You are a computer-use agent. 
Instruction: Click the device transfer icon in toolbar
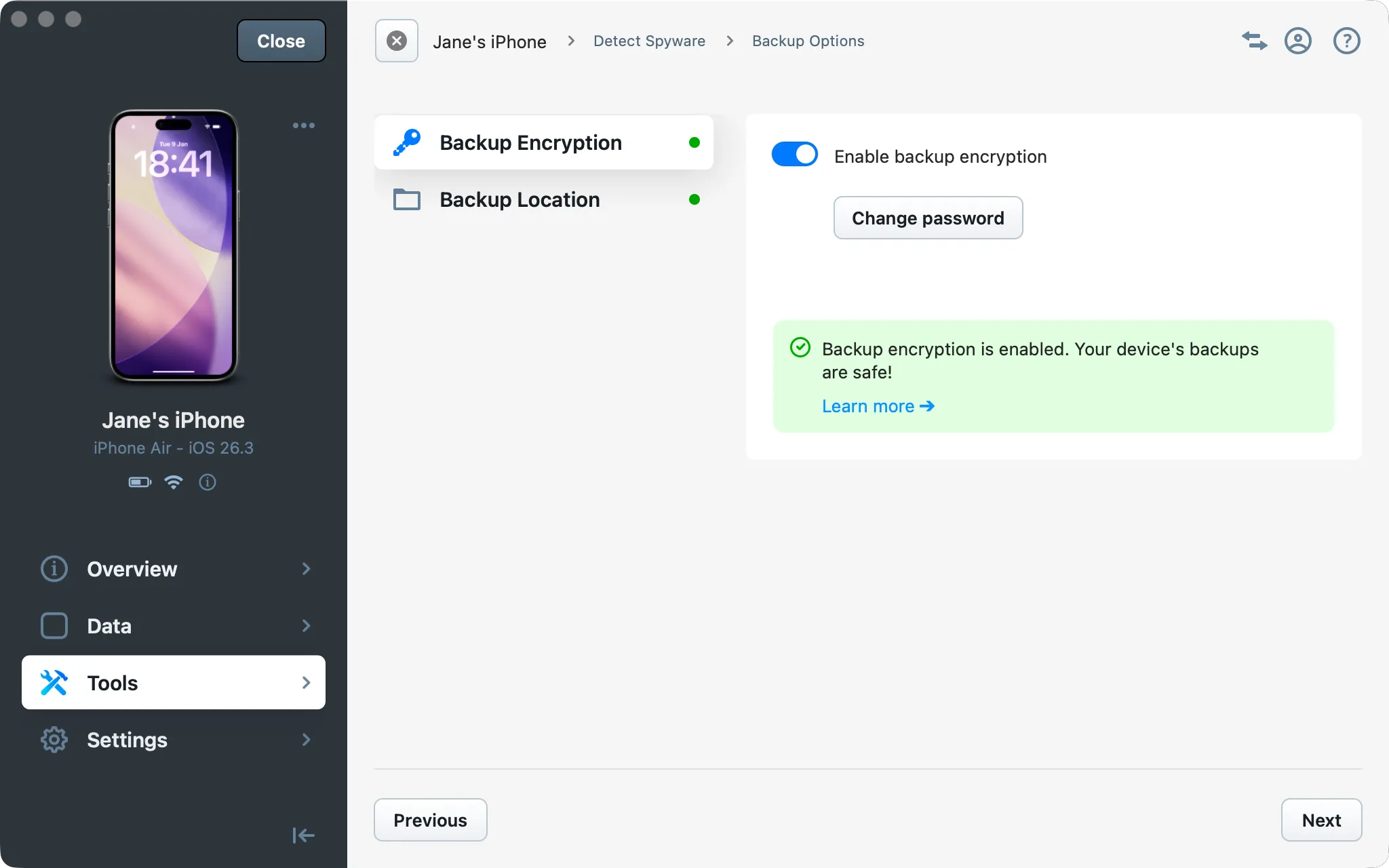click(x=1253, y=41)
